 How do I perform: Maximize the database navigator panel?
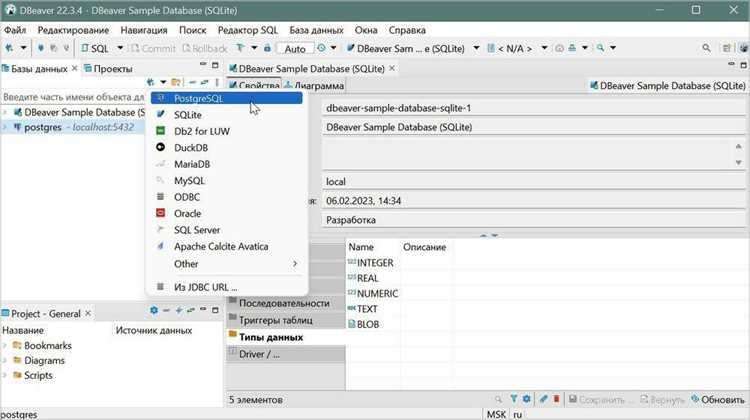pos(215,65)
